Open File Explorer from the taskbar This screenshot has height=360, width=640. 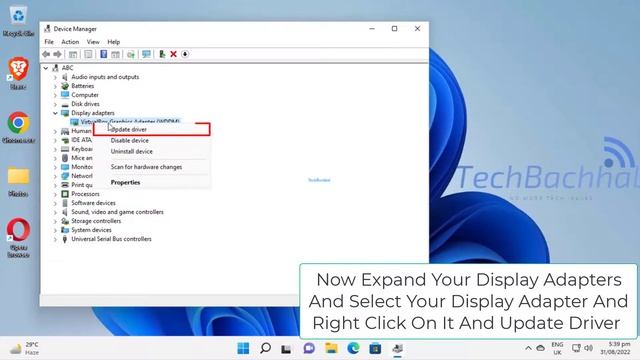(x=331, y=348)
